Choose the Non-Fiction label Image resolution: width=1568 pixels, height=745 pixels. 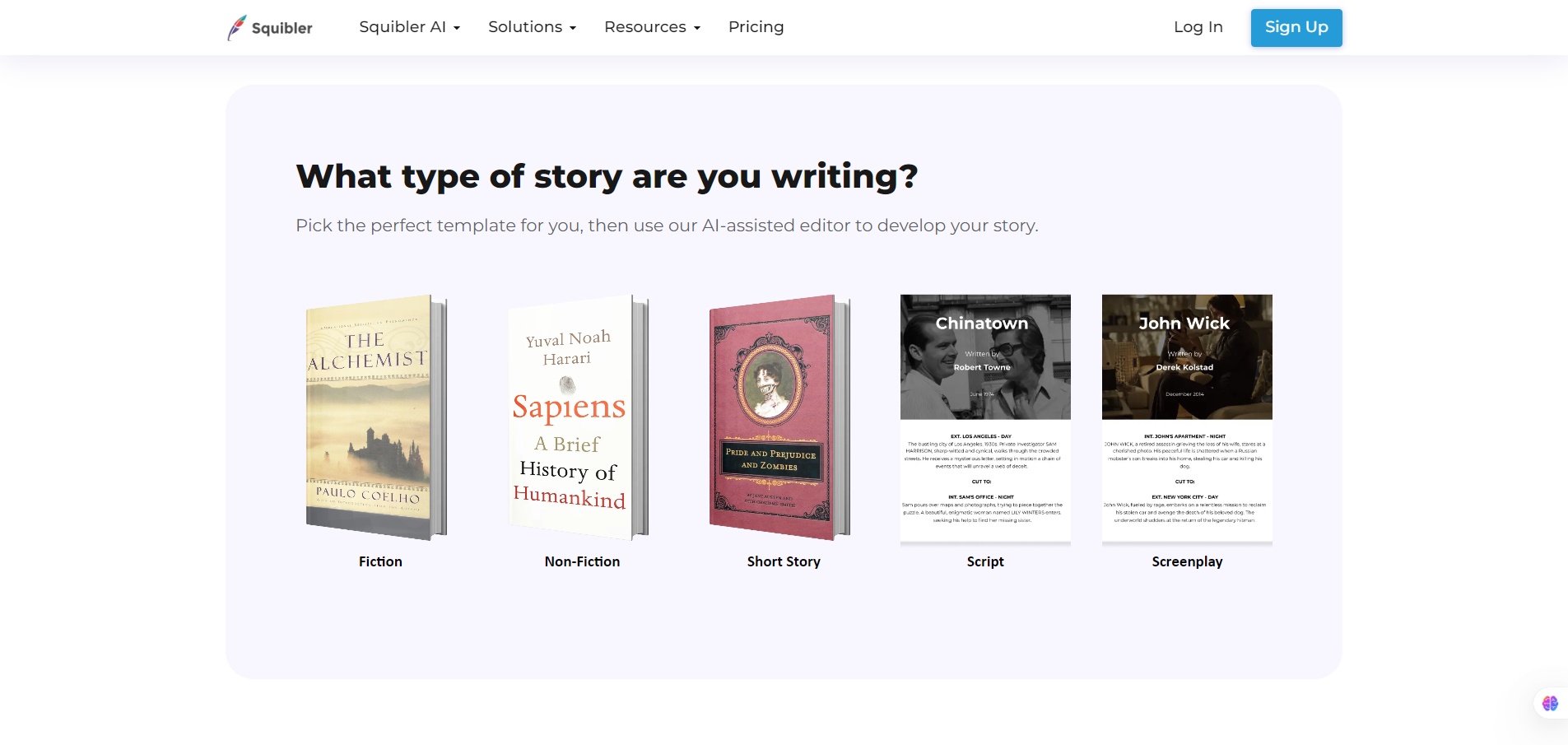click(x=582, y=561)
